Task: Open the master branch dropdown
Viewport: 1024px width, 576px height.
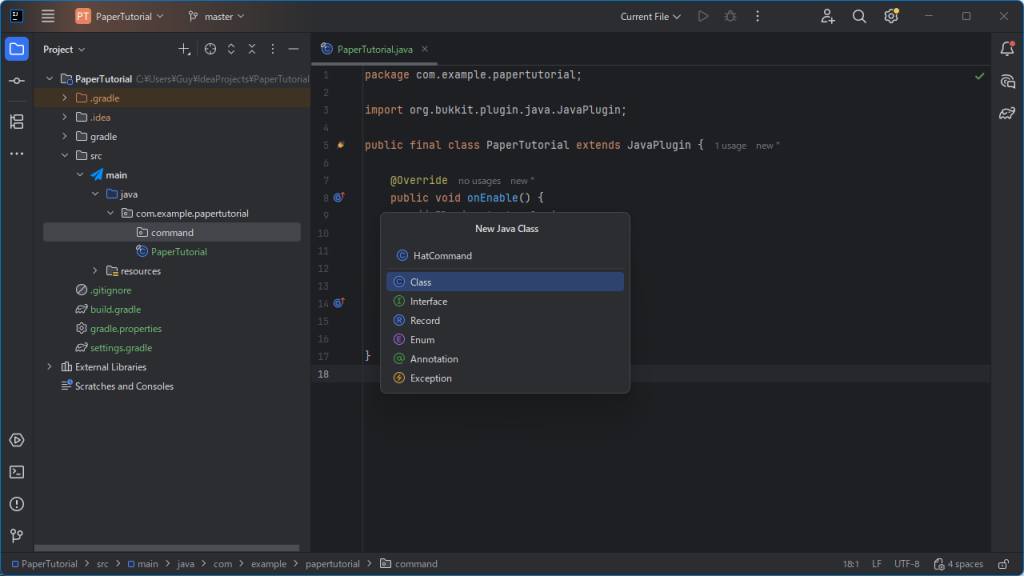Action: tap(216, 16)
